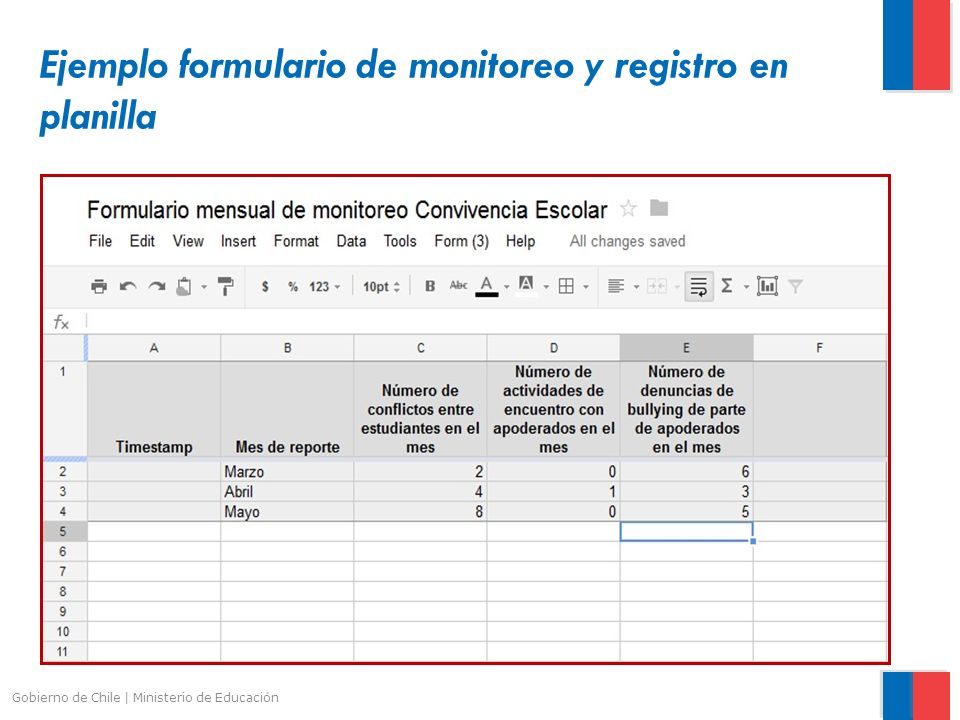Click the clipboard paste icon
This screenshot has height=720, width=960.
(x=184, y=286)
